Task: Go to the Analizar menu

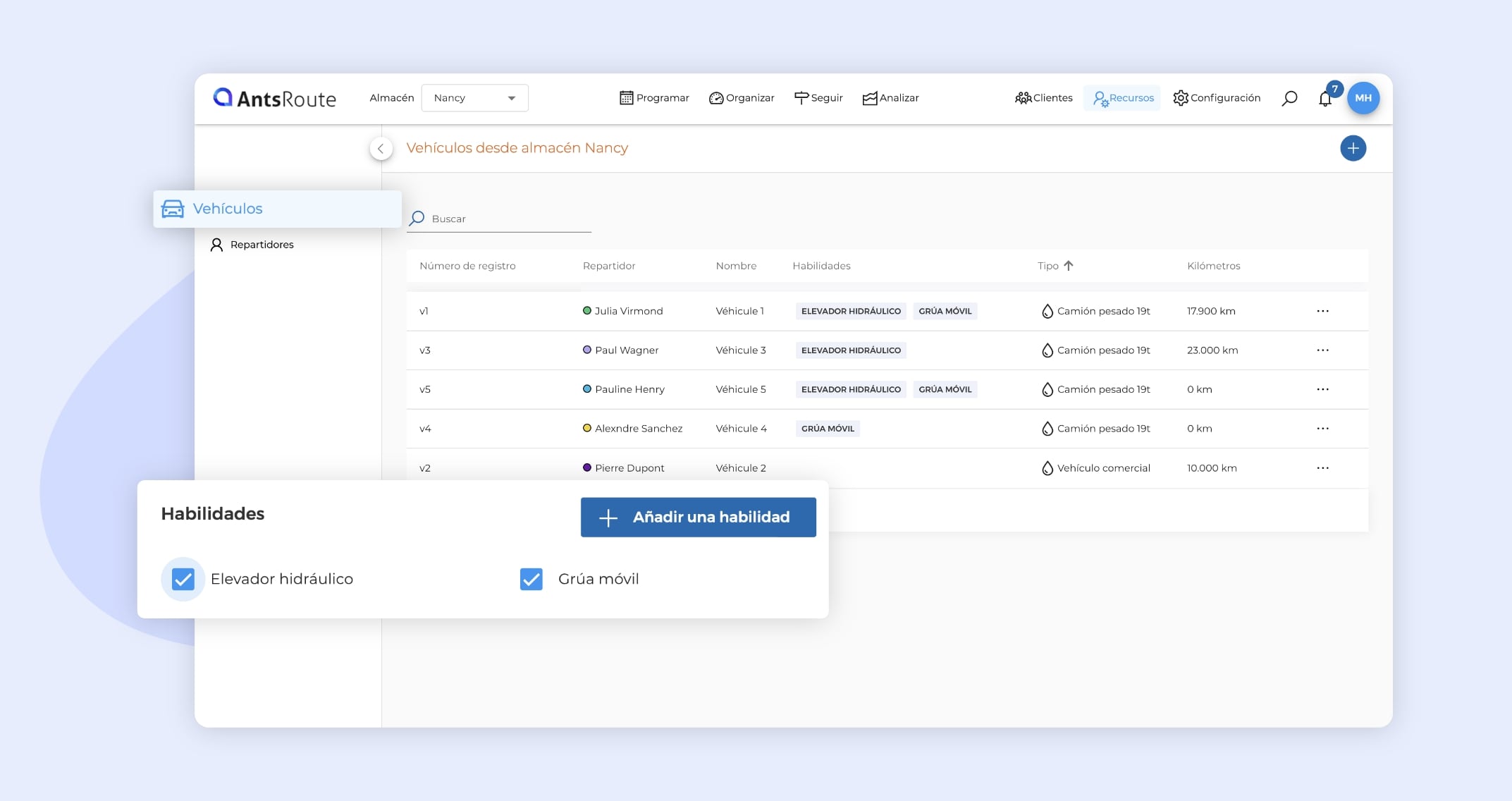Action: point(890,98)
